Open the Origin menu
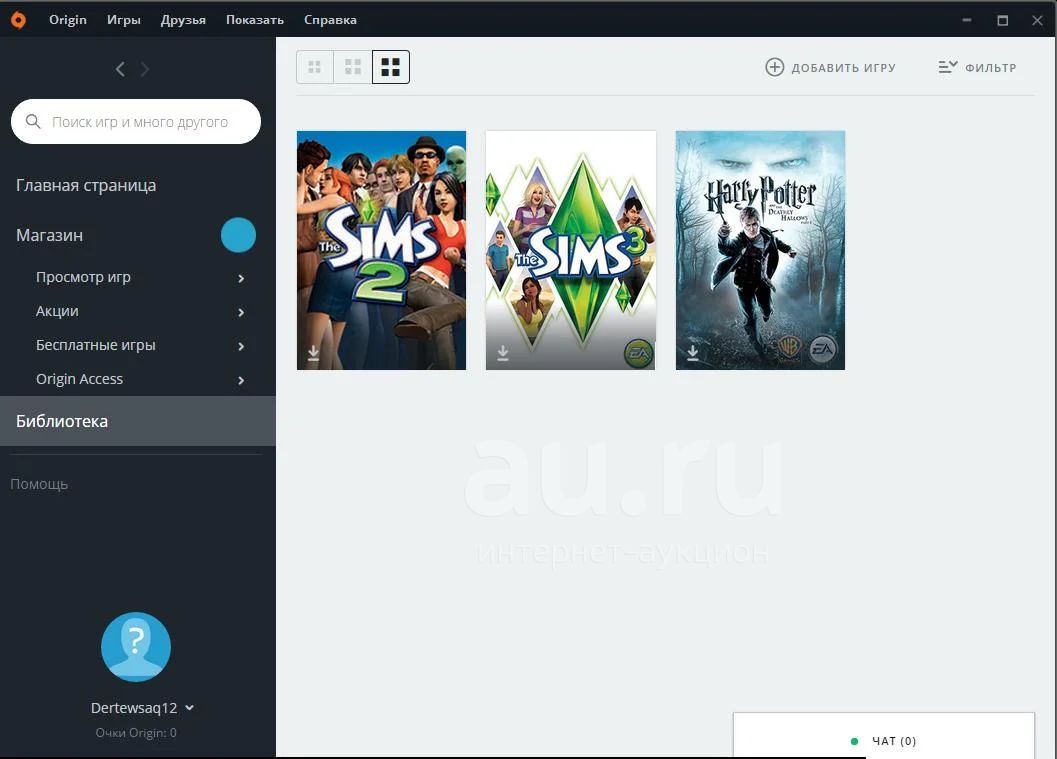 (x=68, y=20)
